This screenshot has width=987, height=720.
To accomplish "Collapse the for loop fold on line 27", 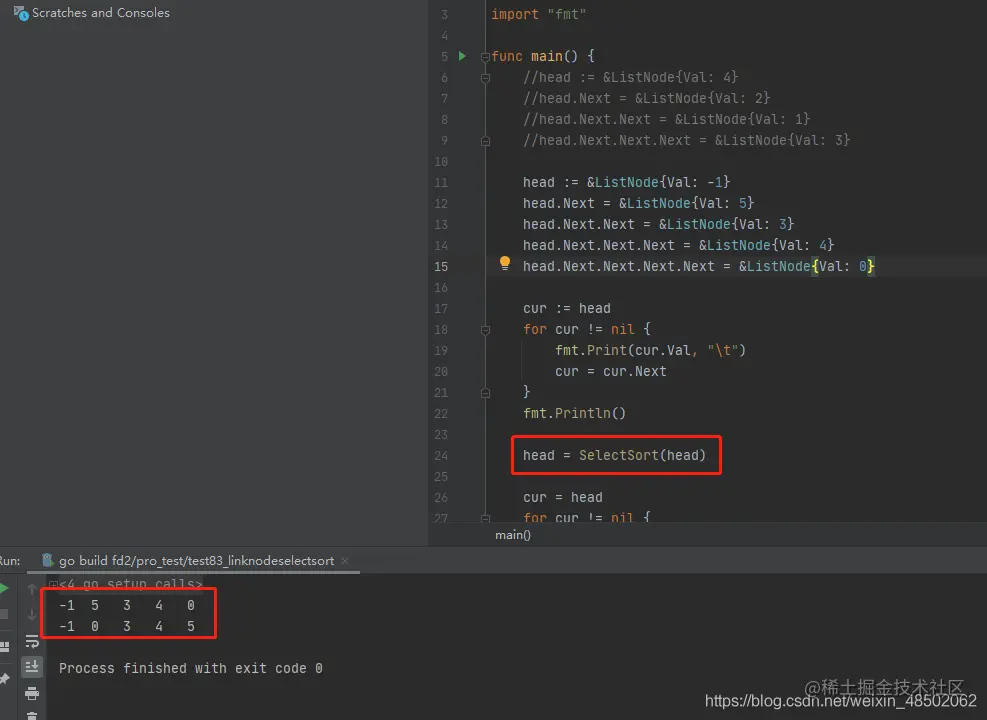I will (x=485, y=518).
